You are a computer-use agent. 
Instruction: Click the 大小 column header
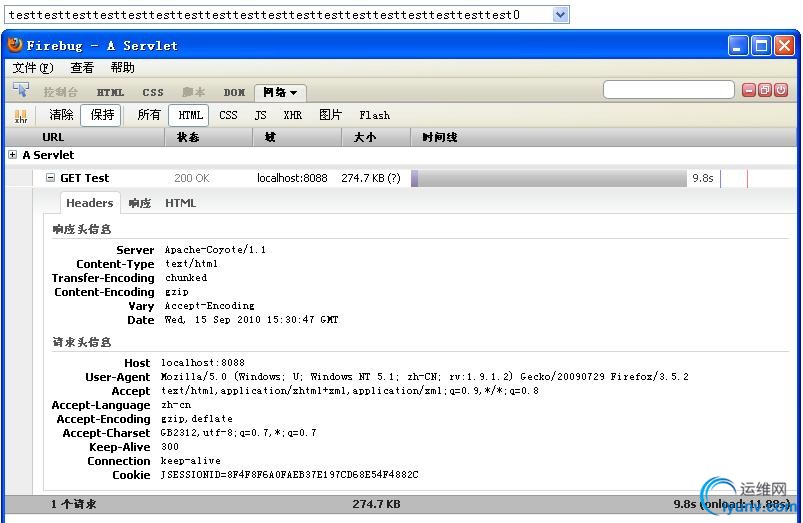tap(376, 137)
